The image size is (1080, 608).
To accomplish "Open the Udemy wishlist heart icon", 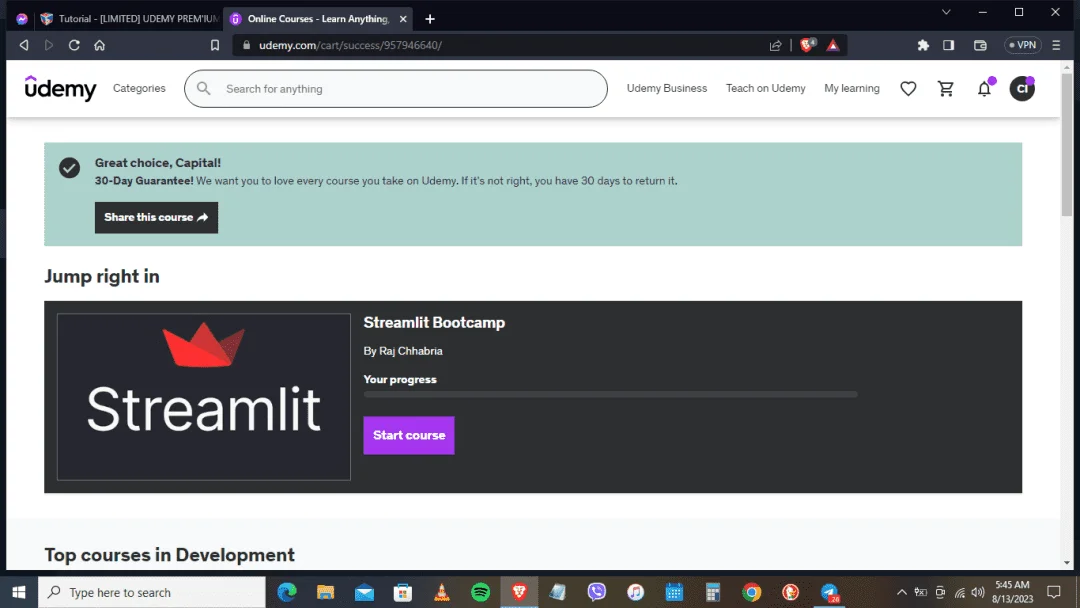I will click(908, 89).
